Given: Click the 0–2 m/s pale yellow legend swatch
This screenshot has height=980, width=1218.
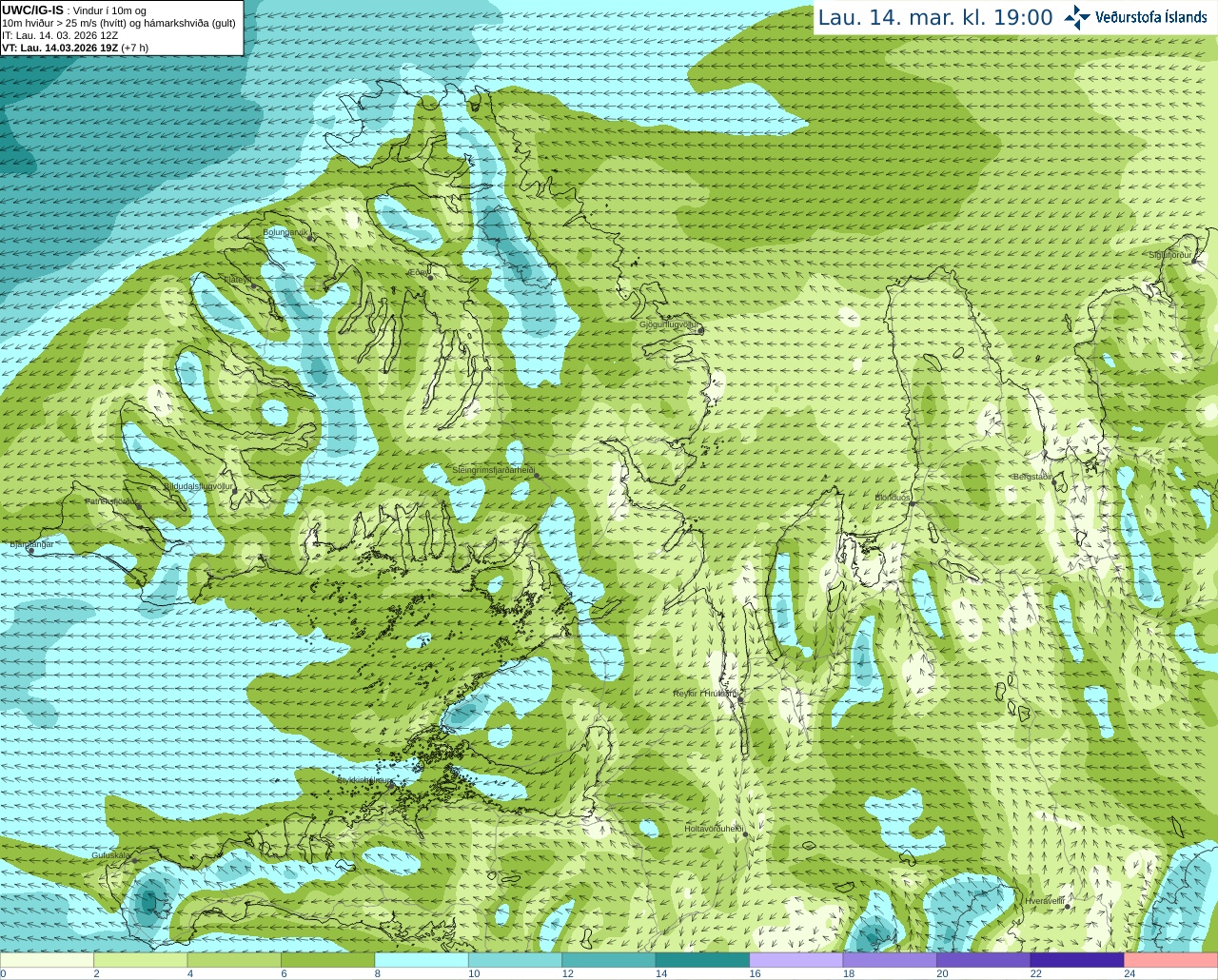Looking at the screenshot, I should click(x=48, y=960).
